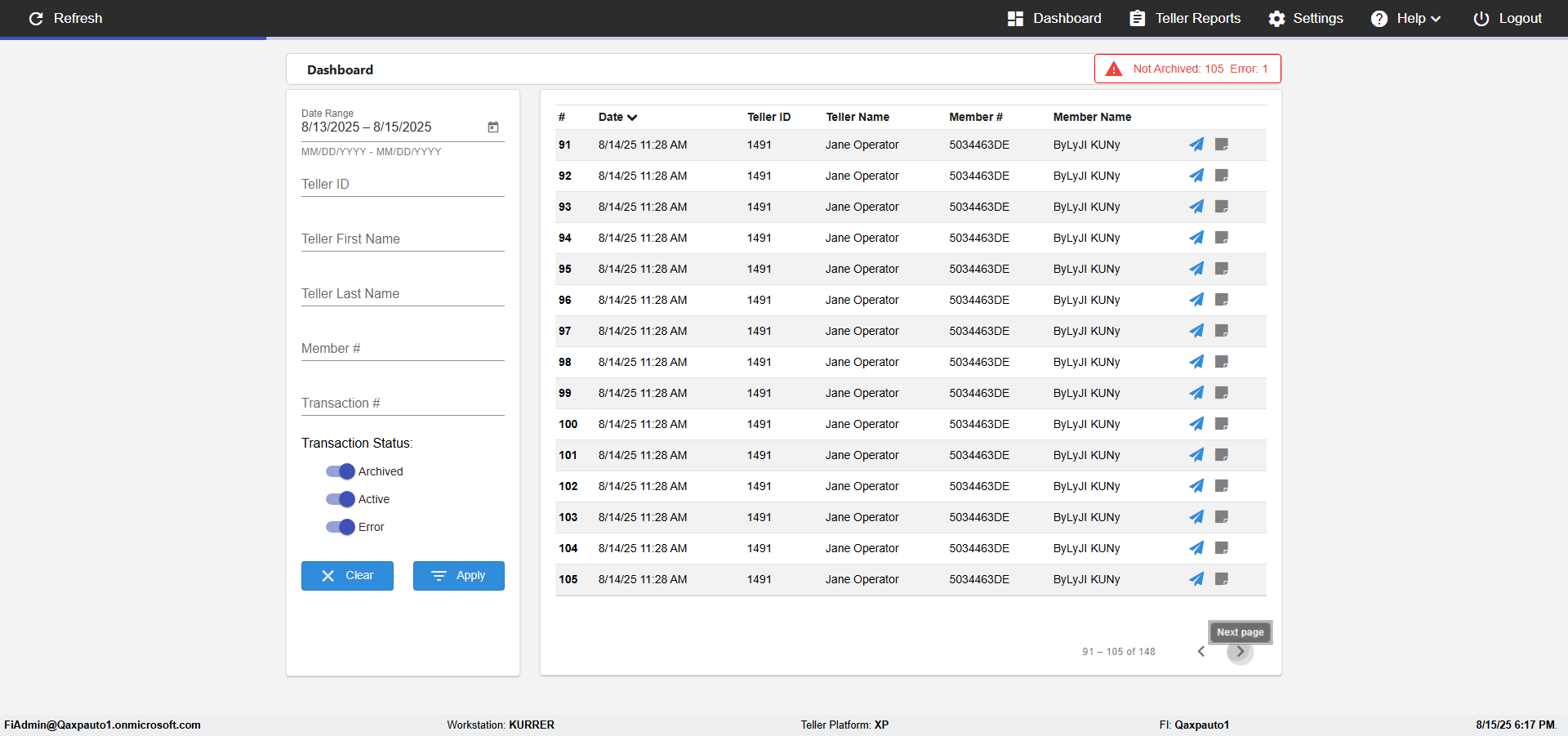This screenshot has height=736, width=1568.
Task: Click the send icon in row 100
Action: [x=1196, y=424]
